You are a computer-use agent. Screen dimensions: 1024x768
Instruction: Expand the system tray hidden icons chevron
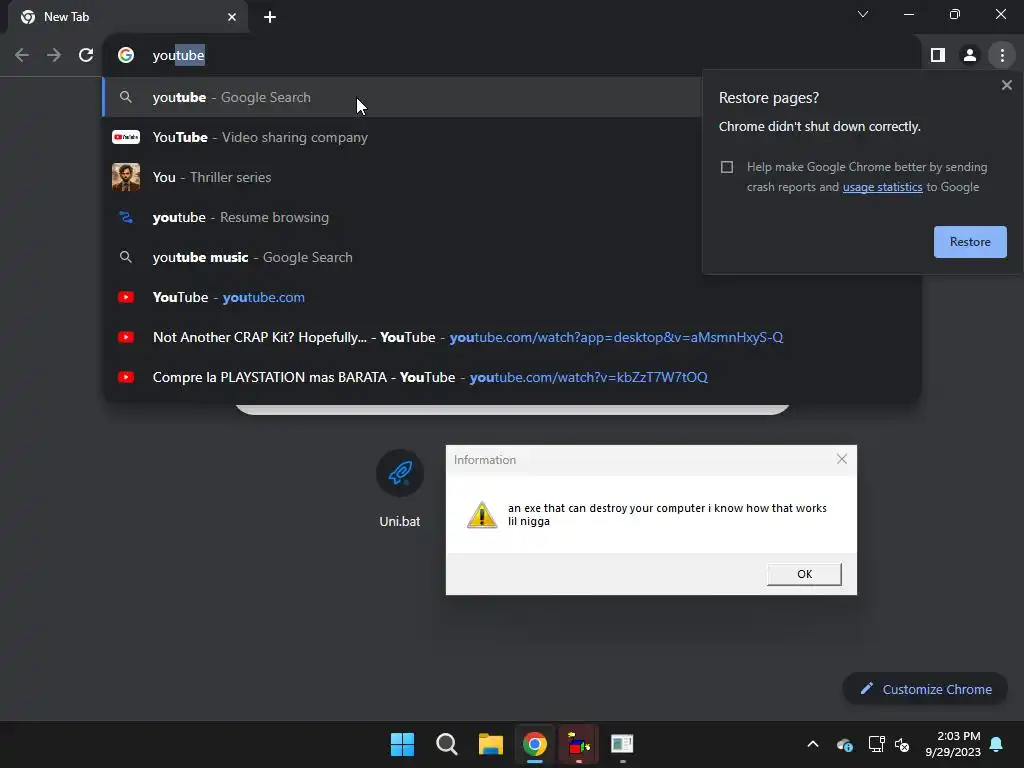pos(812,744)
